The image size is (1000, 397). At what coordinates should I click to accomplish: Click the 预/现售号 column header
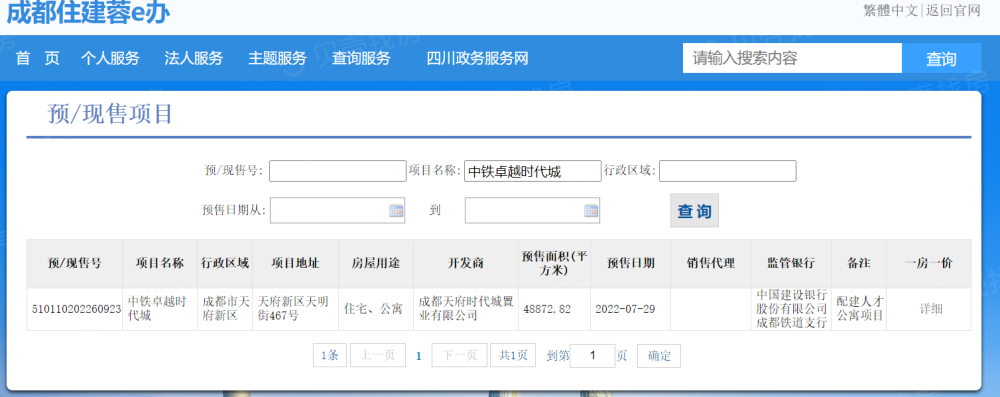75,264
